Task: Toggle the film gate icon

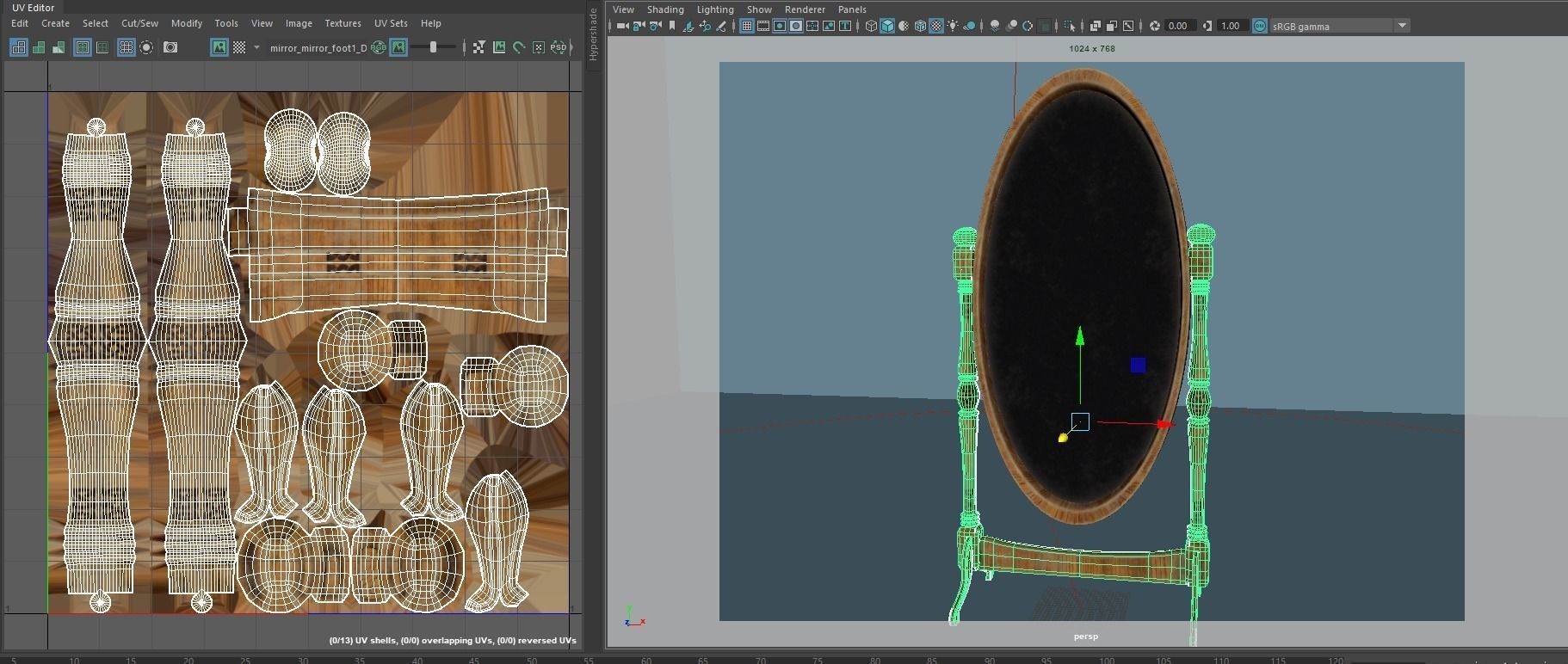Action: [763, 26]
